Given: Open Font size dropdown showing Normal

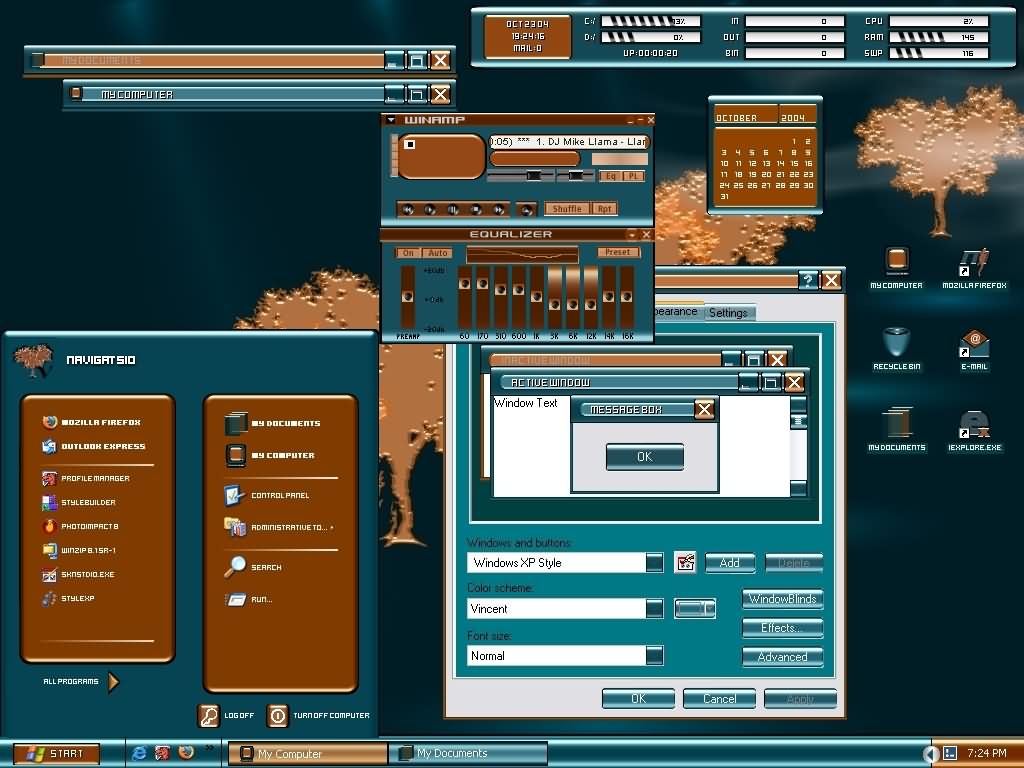Looking at the screenshot, I should pos(654,656).
